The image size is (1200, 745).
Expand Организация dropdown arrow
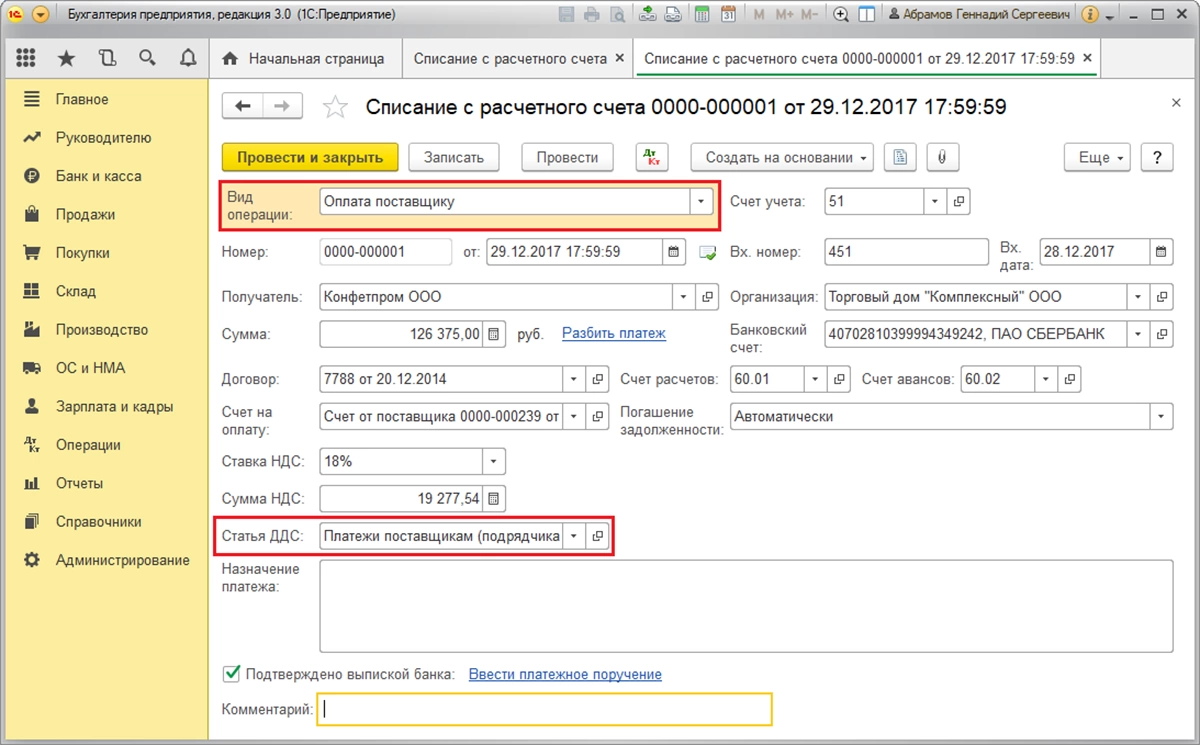(x=1138, y=297)
